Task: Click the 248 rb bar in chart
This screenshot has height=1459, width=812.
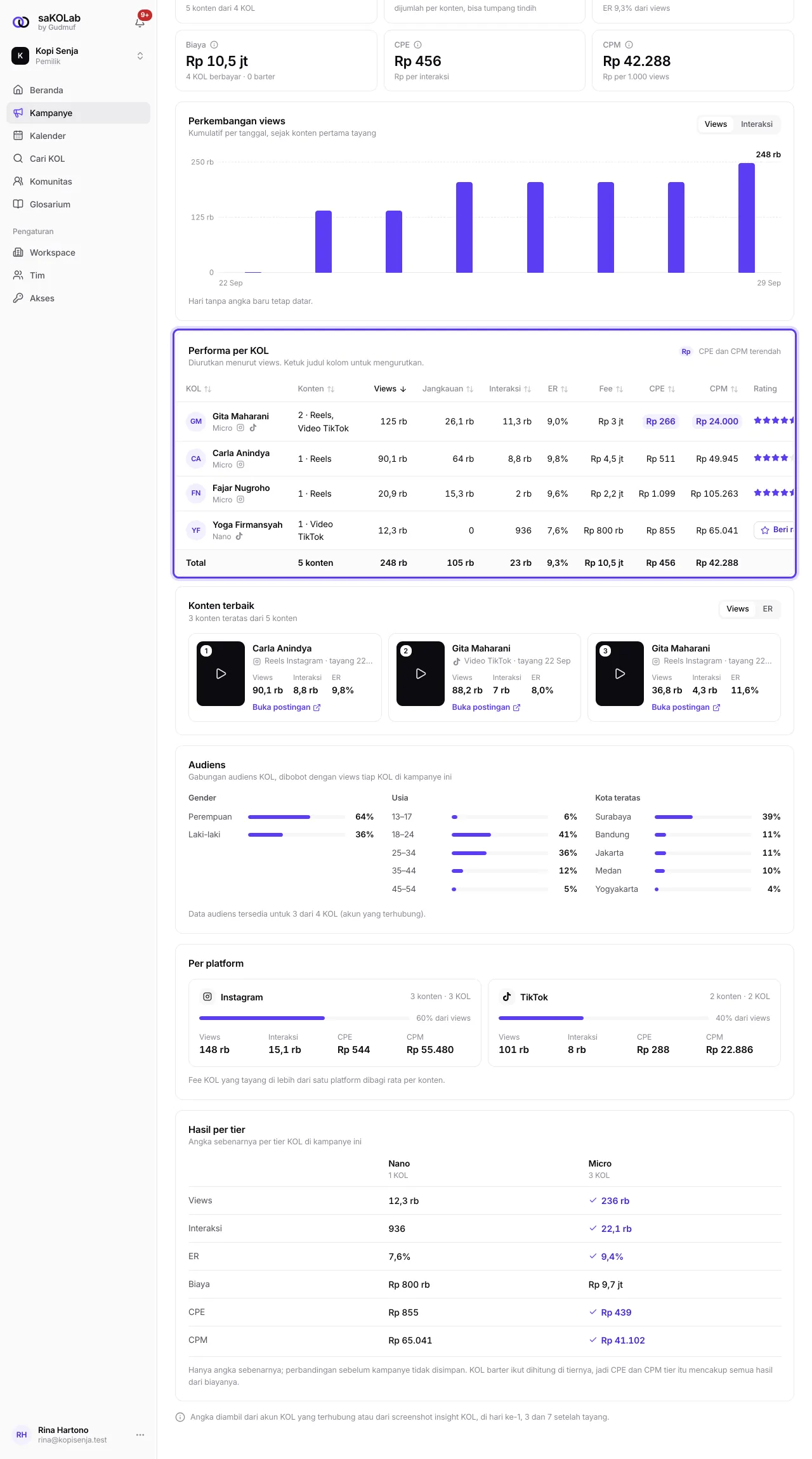Action: [x=747, y=218]
